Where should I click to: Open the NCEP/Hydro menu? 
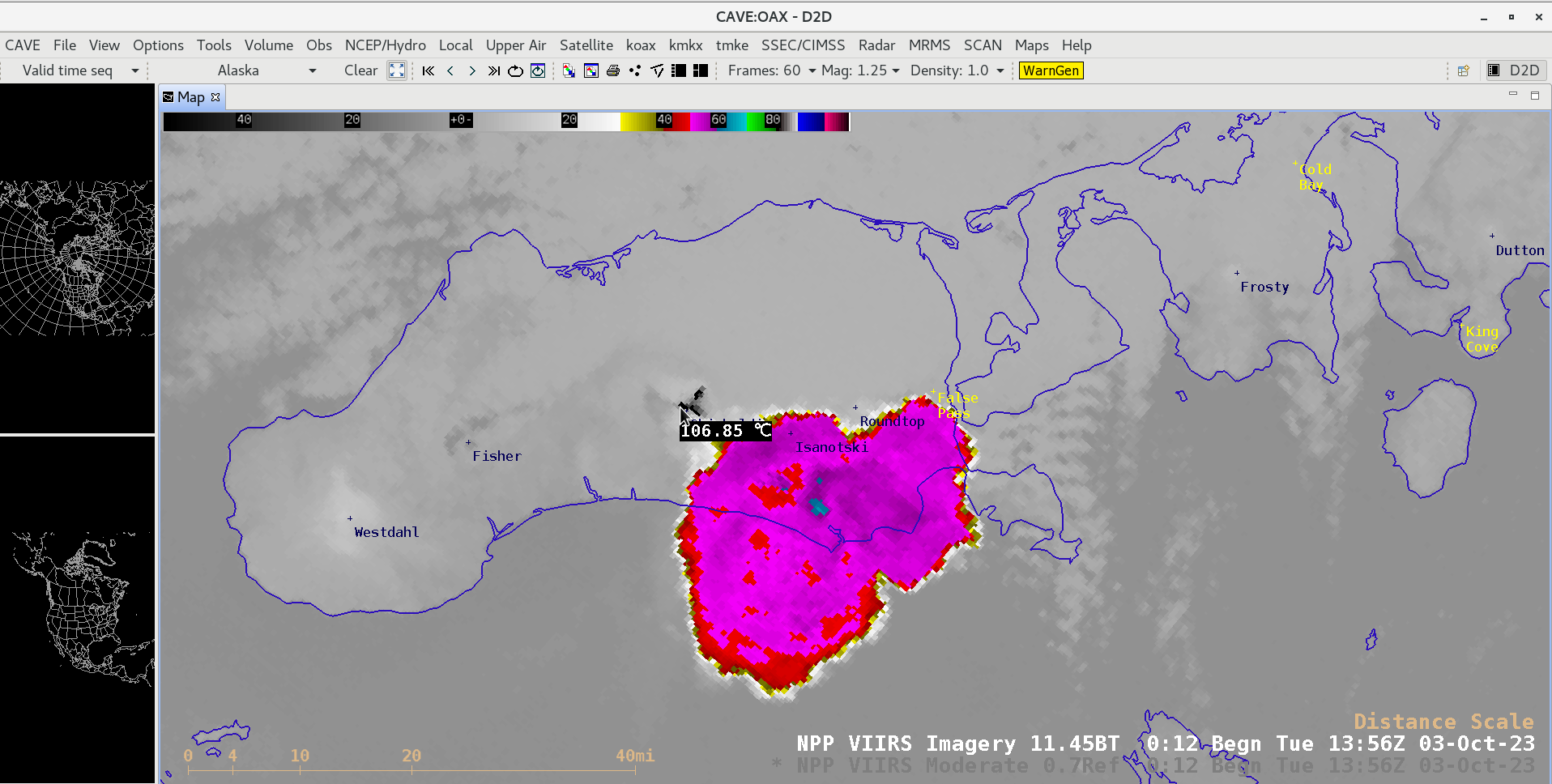coord(386,45)
